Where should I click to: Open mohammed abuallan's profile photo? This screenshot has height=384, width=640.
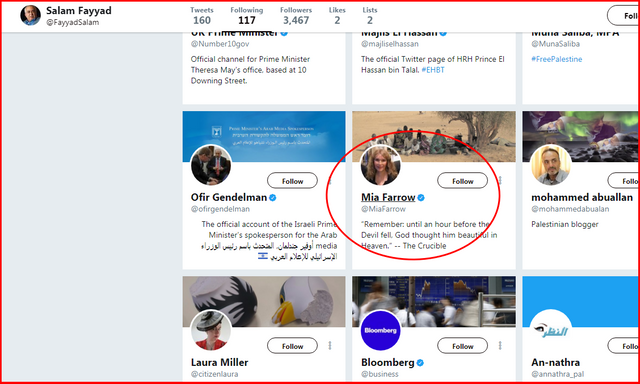point(551,165)
